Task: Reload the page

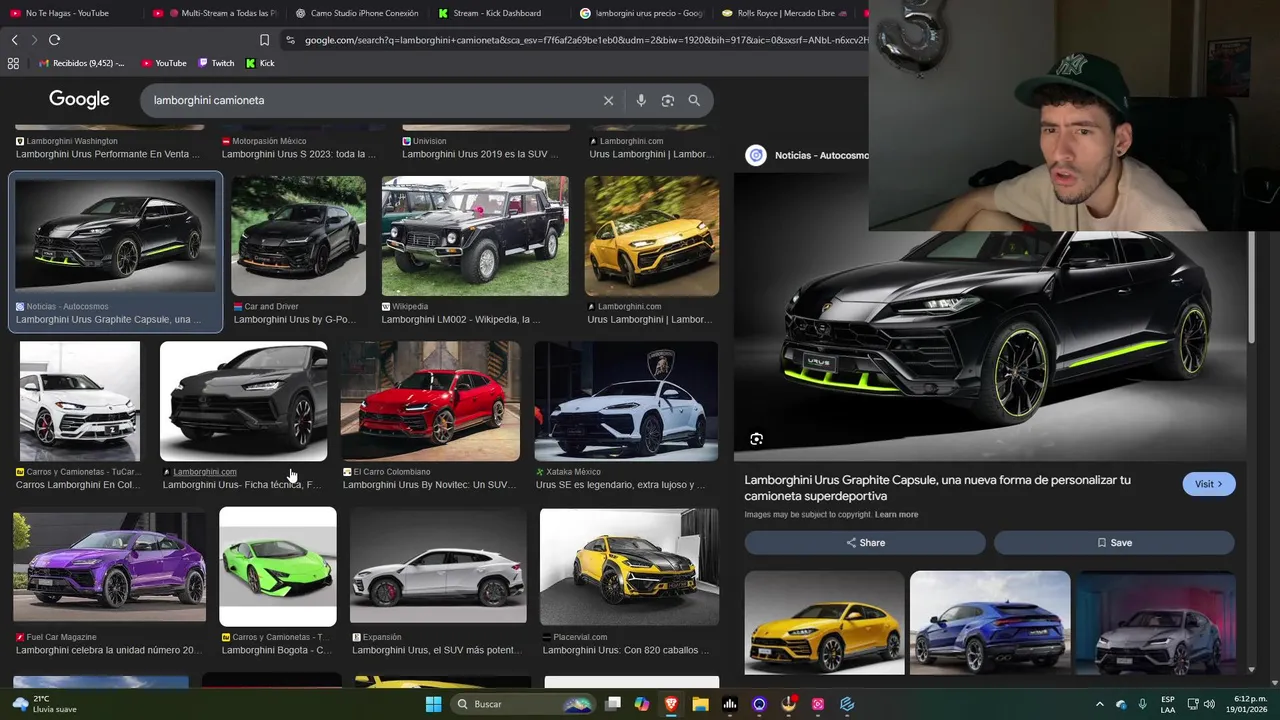Action: pyautogui.click(x=54, y=40)
